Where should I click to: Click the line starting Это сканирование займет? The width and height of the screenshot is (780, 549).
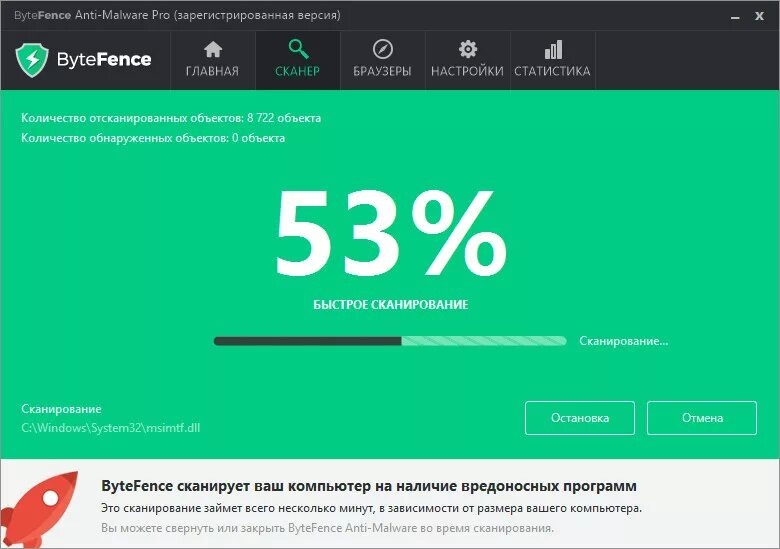click(x=371, y=508)
